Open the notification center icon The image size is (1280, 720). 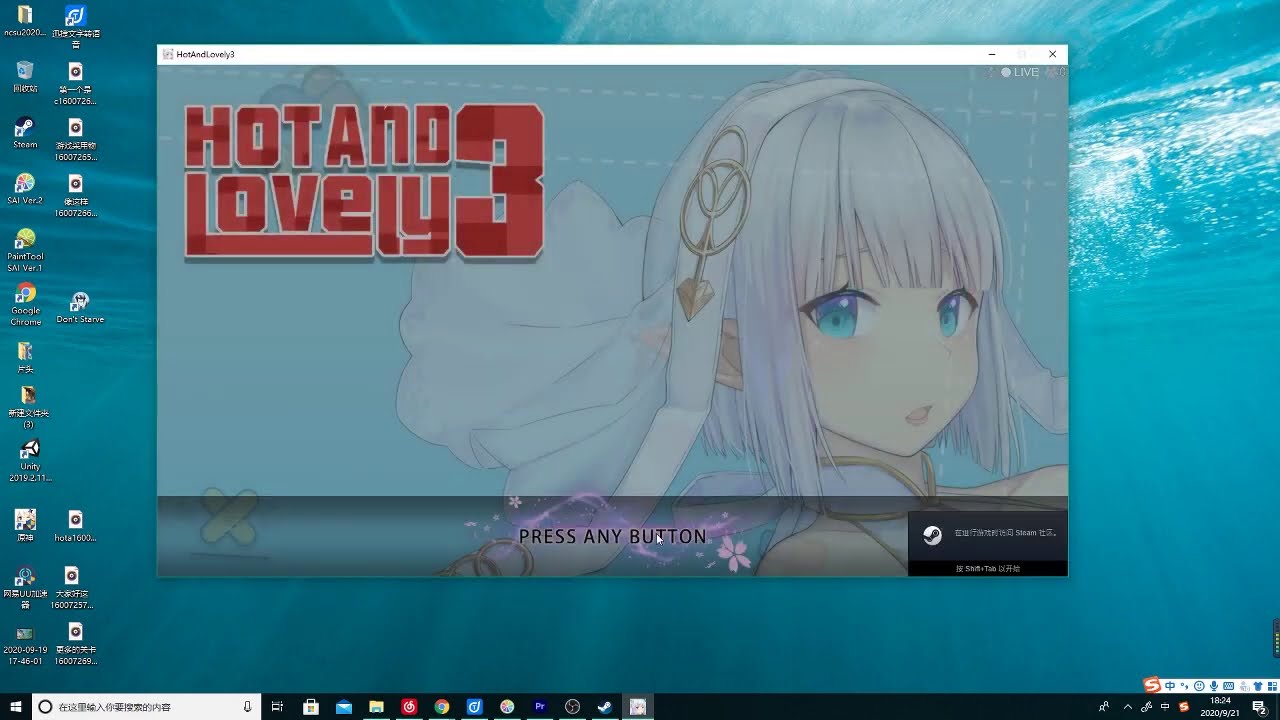tap(1260, 707)
